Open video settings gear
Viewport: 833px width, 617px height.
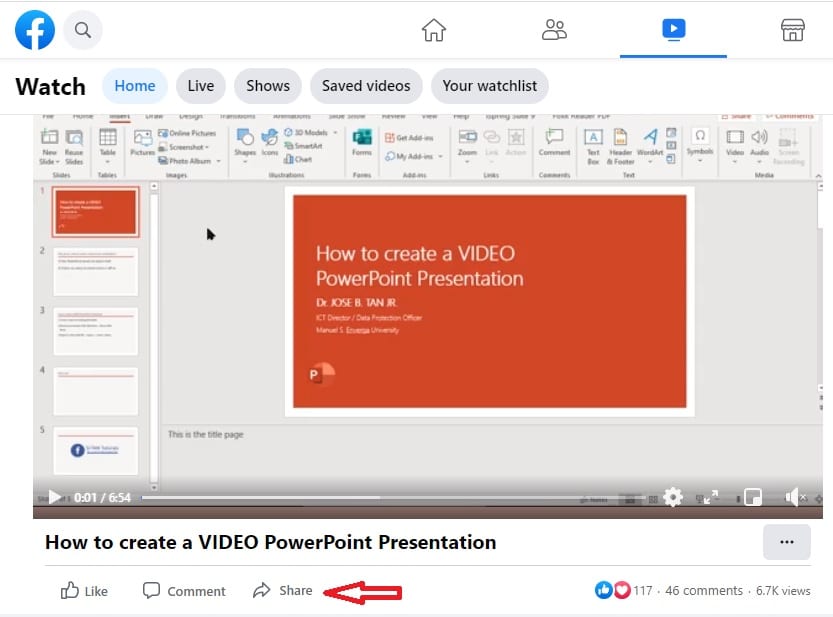673,497
